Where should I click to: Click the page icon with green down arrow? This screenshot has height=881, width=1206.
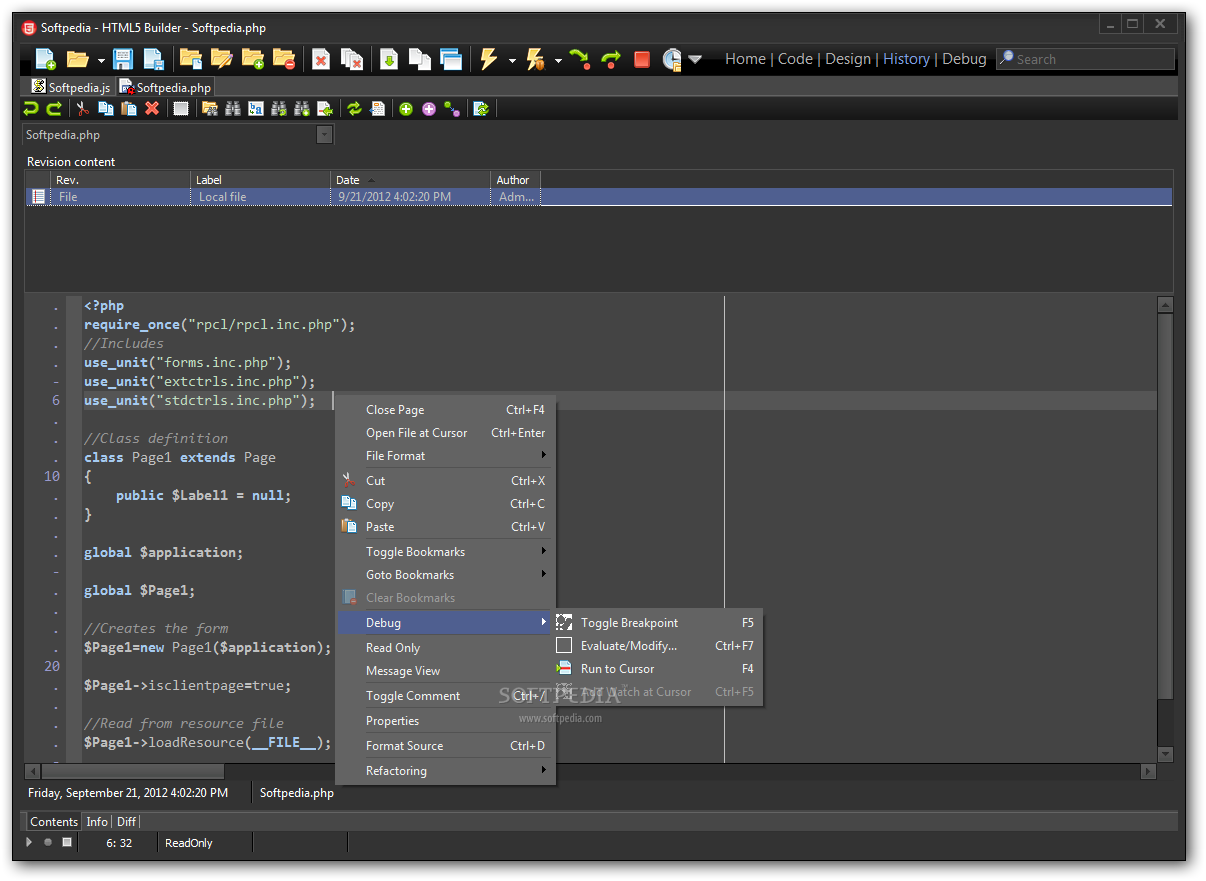click(388, 59)
